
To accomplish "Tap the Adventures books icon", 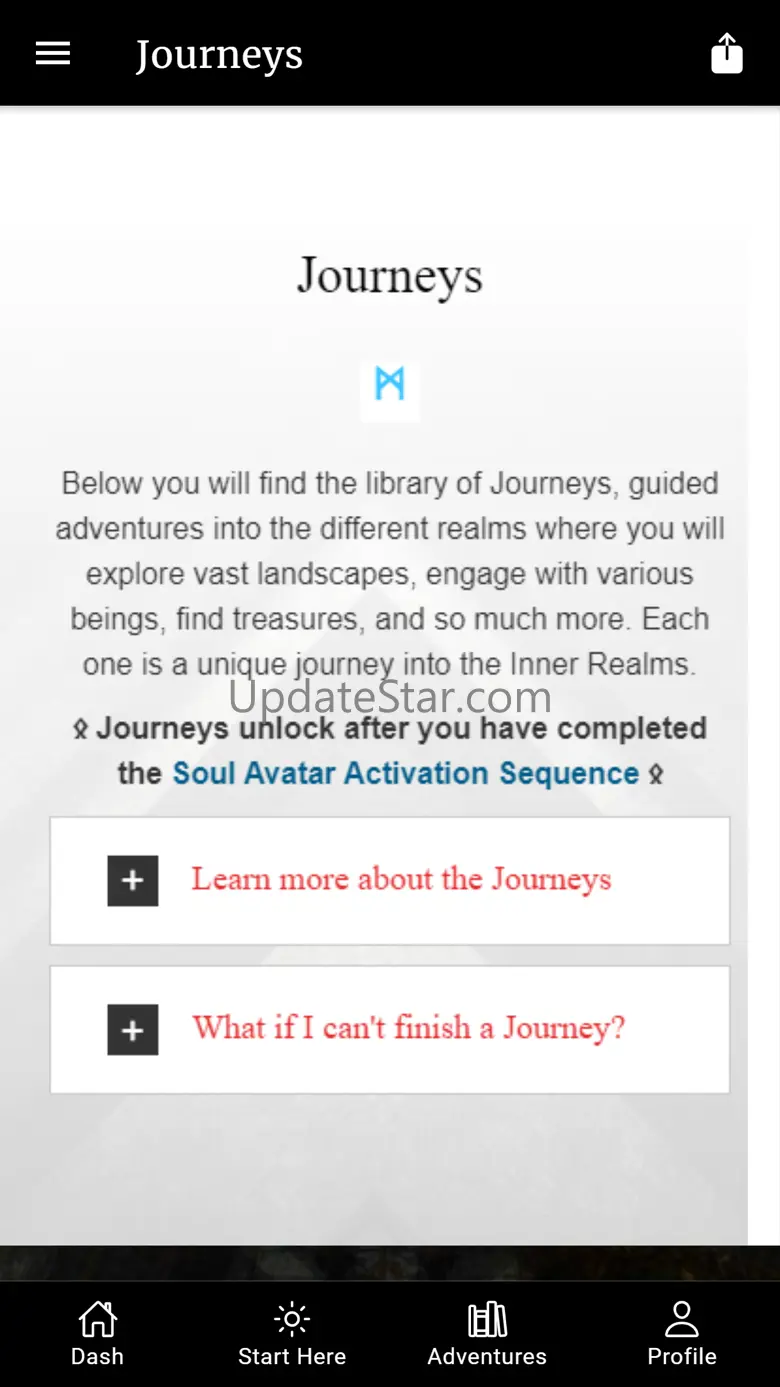I will coord(487,1320).
